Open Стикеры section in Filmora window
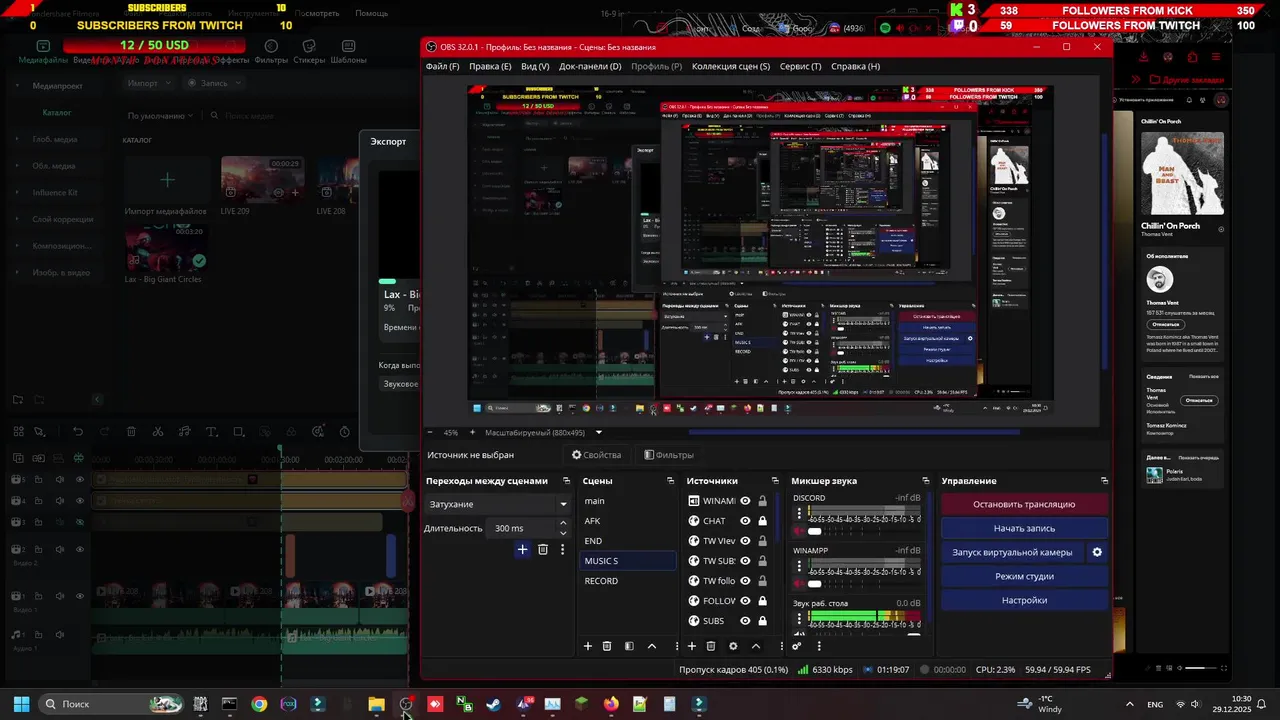Image resolution: width=1280 pixels, height=720 pixels. [310, 53]
